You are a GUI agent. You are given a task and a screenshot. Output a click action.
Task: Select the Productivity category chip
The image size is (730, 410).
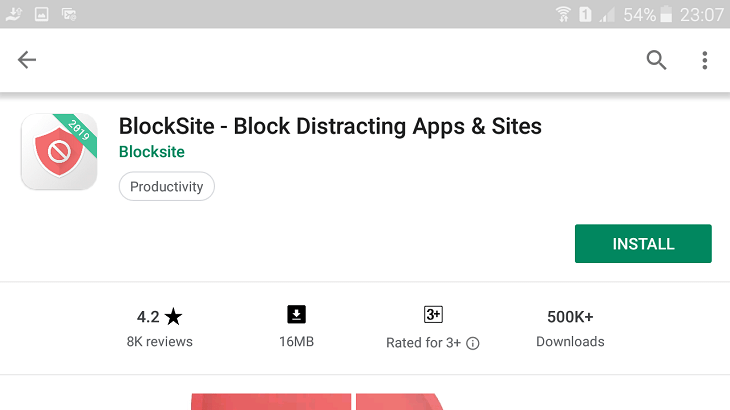(167, 187)
